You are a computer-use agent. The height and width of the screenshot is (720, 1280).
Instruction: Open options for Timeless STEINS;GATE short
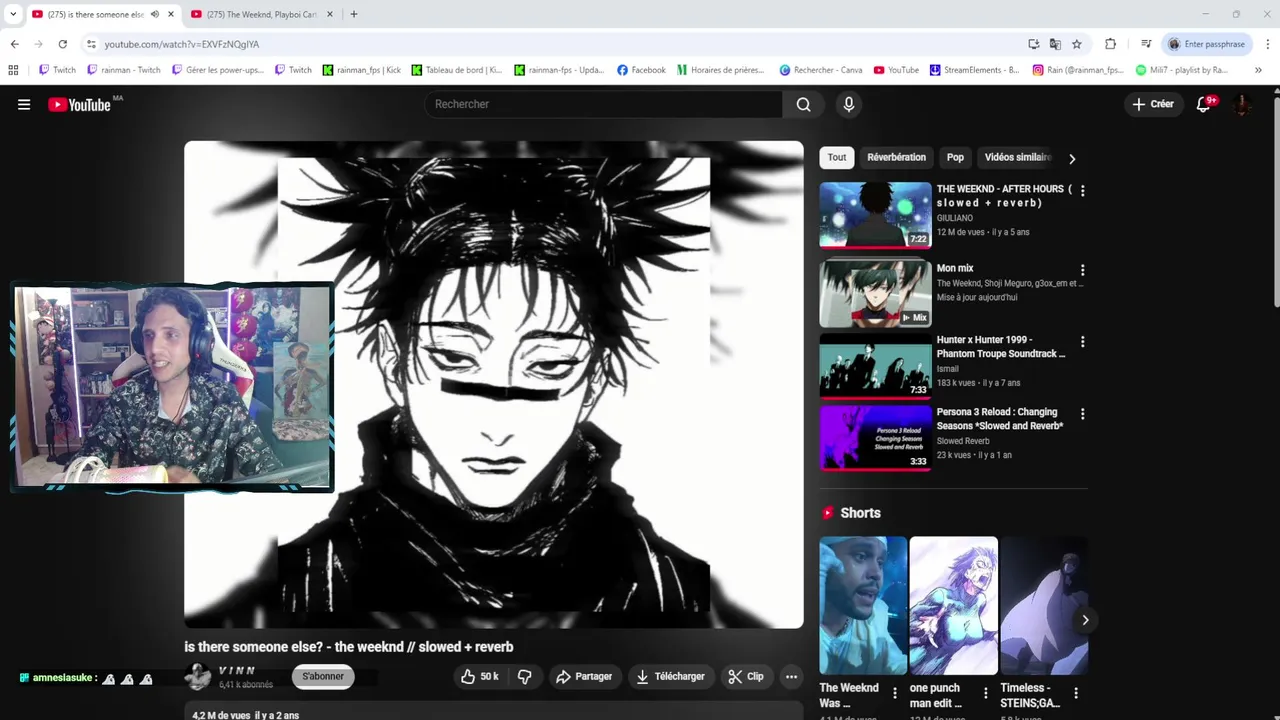click(1076, 693)
